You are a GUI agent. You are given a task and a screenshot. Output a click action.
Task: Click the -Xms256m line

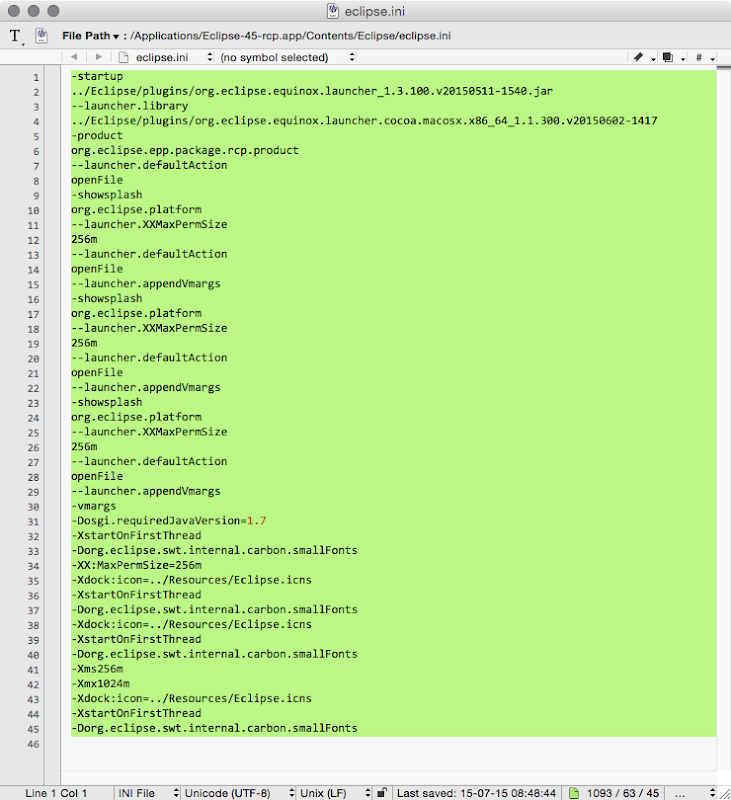pyautogui.click(x=97, y=668)
